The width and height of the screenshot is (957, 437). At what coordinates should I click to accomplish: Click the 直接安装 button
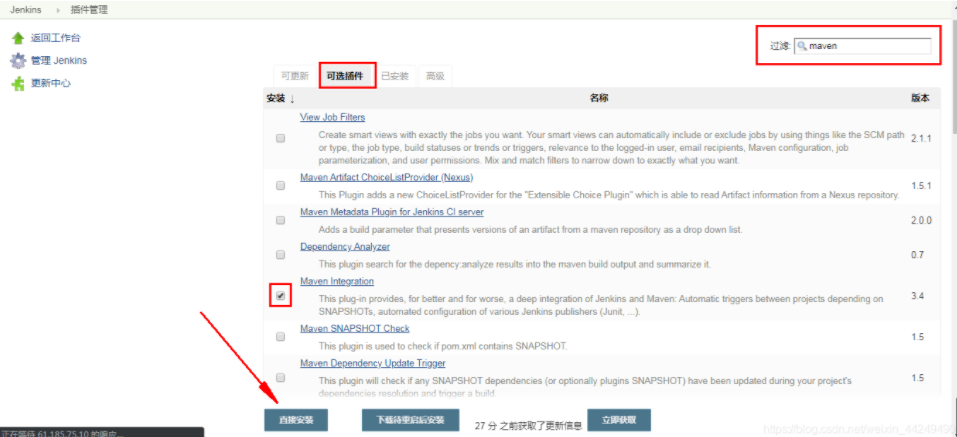pos(296,420)
